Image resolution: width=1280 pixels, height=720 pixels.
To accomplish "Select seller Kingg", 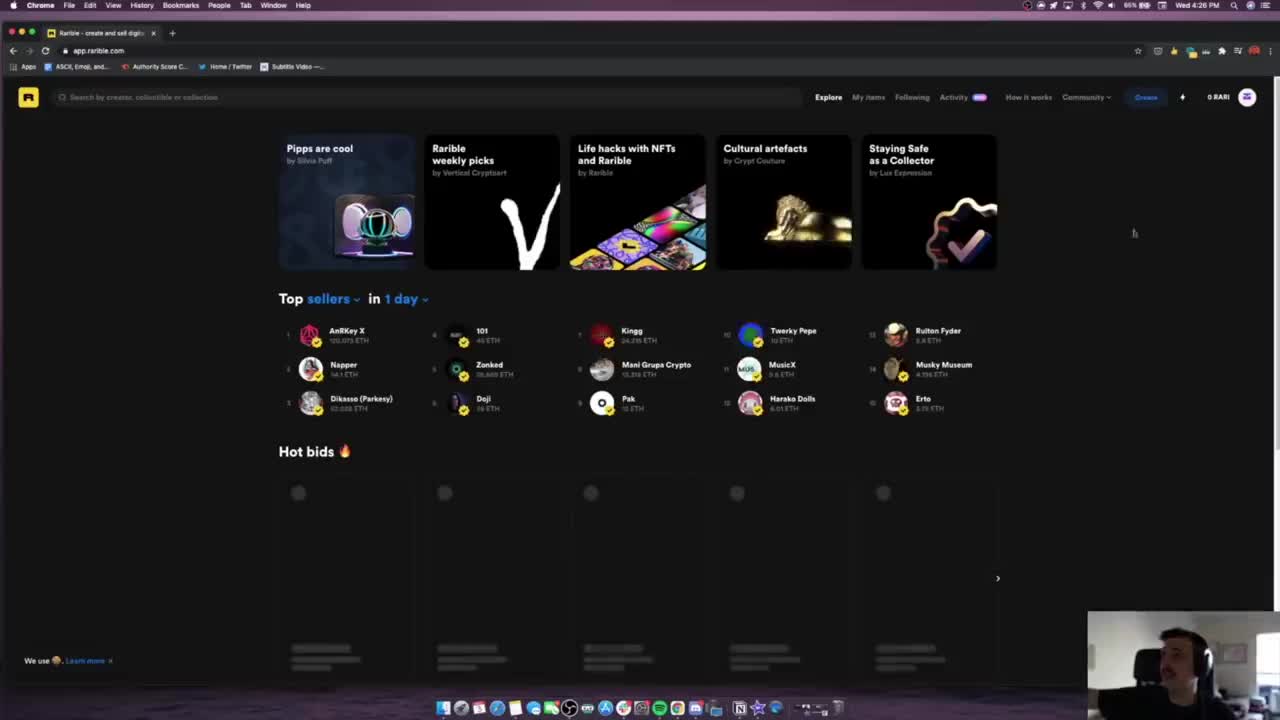I will (x=632, y=331).
